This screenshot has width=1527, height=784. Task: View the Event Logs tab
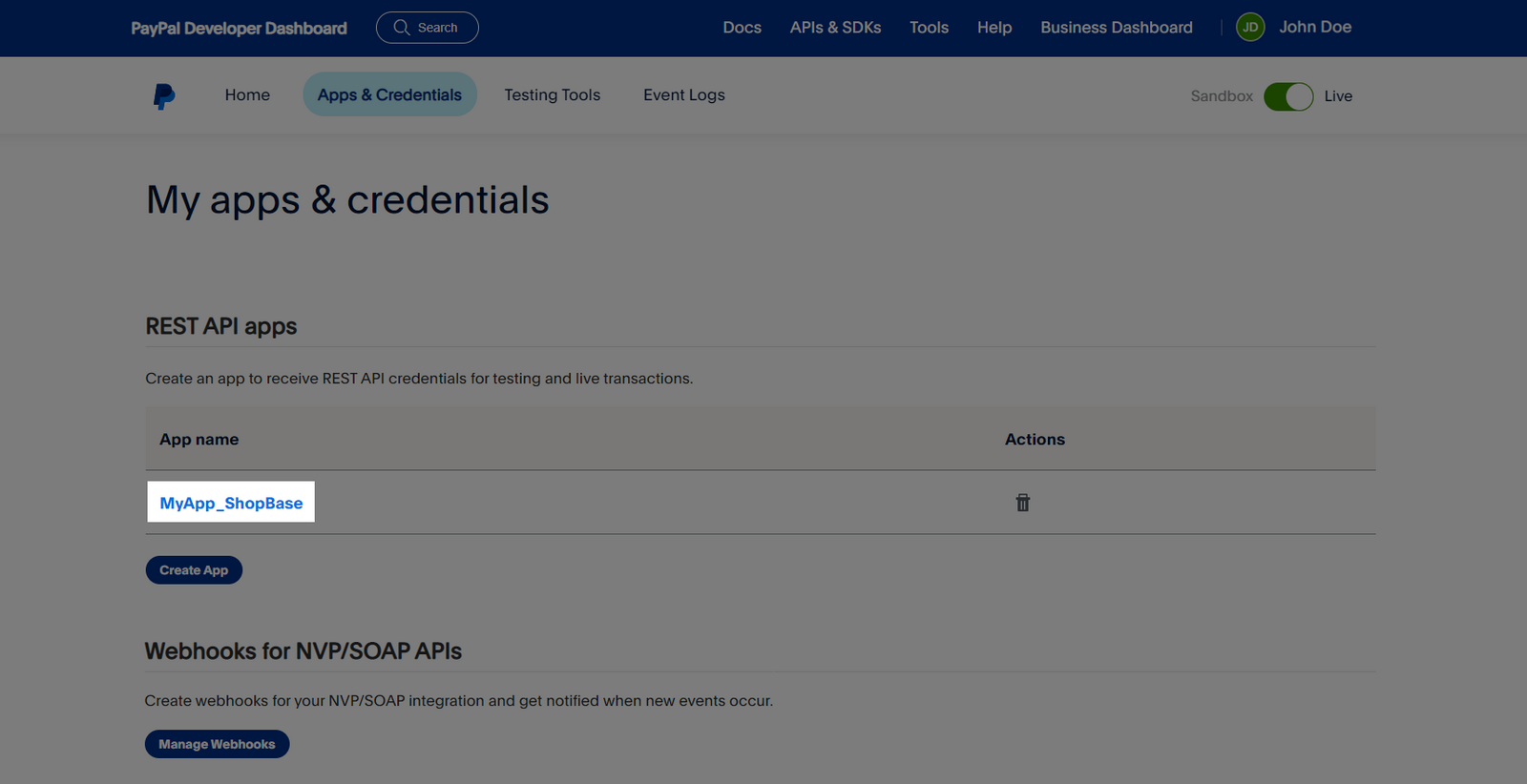(x=683, y=95)
